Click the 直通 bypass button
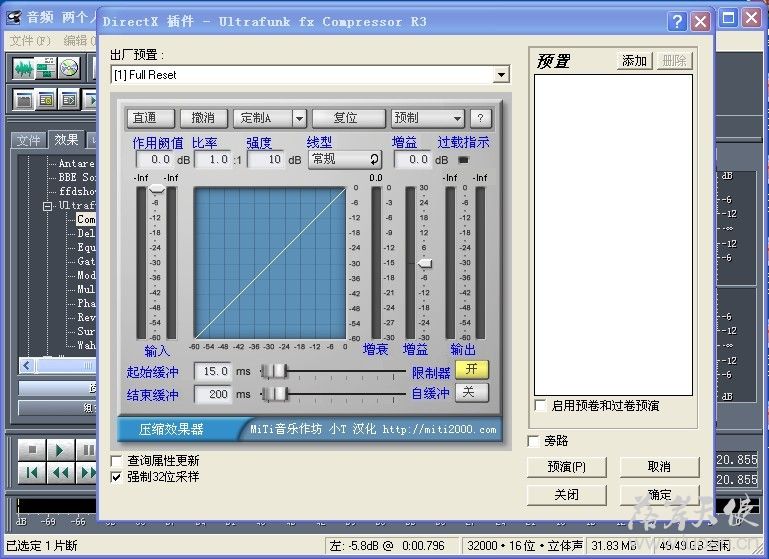769x559 pixels. pyautogui.click(x=151, y=118)
